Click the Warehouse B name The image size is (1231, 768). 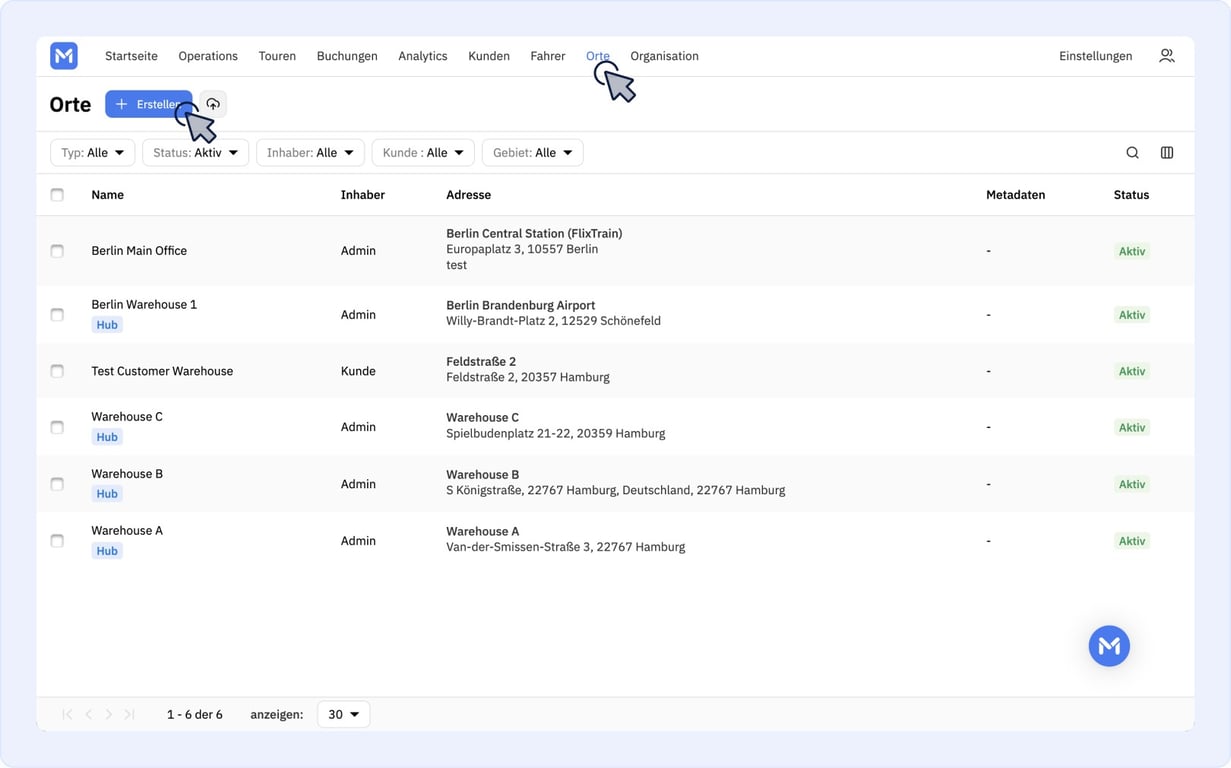pyautogui.click(x=127, y=474)
